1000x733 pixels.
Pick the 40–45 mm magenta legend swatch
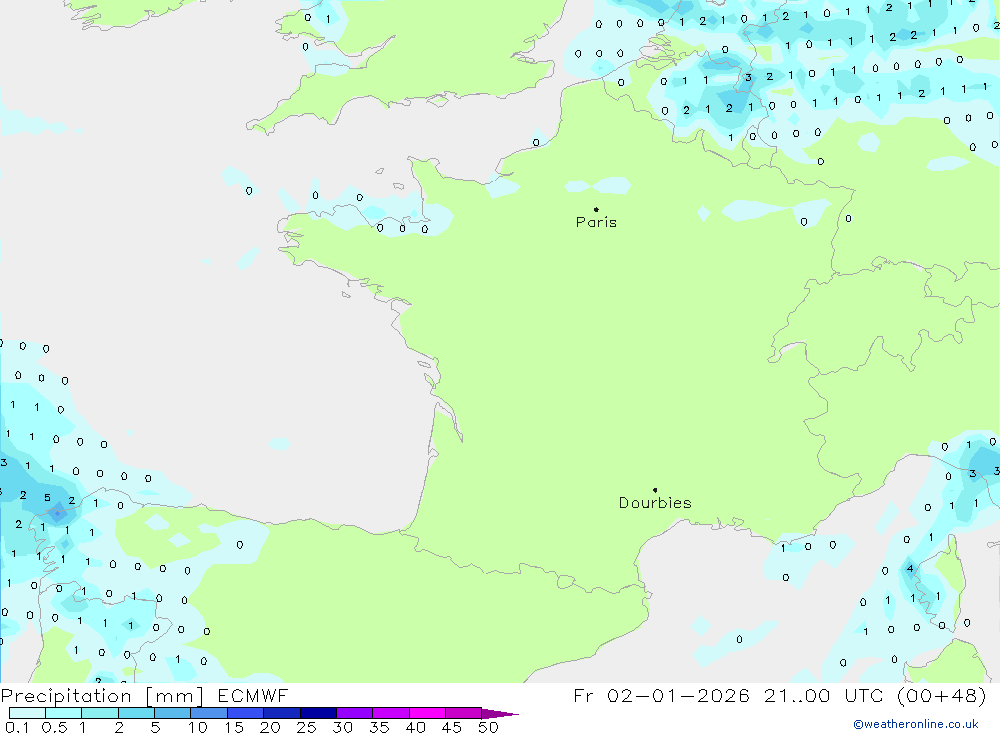(x=427, y=713)
